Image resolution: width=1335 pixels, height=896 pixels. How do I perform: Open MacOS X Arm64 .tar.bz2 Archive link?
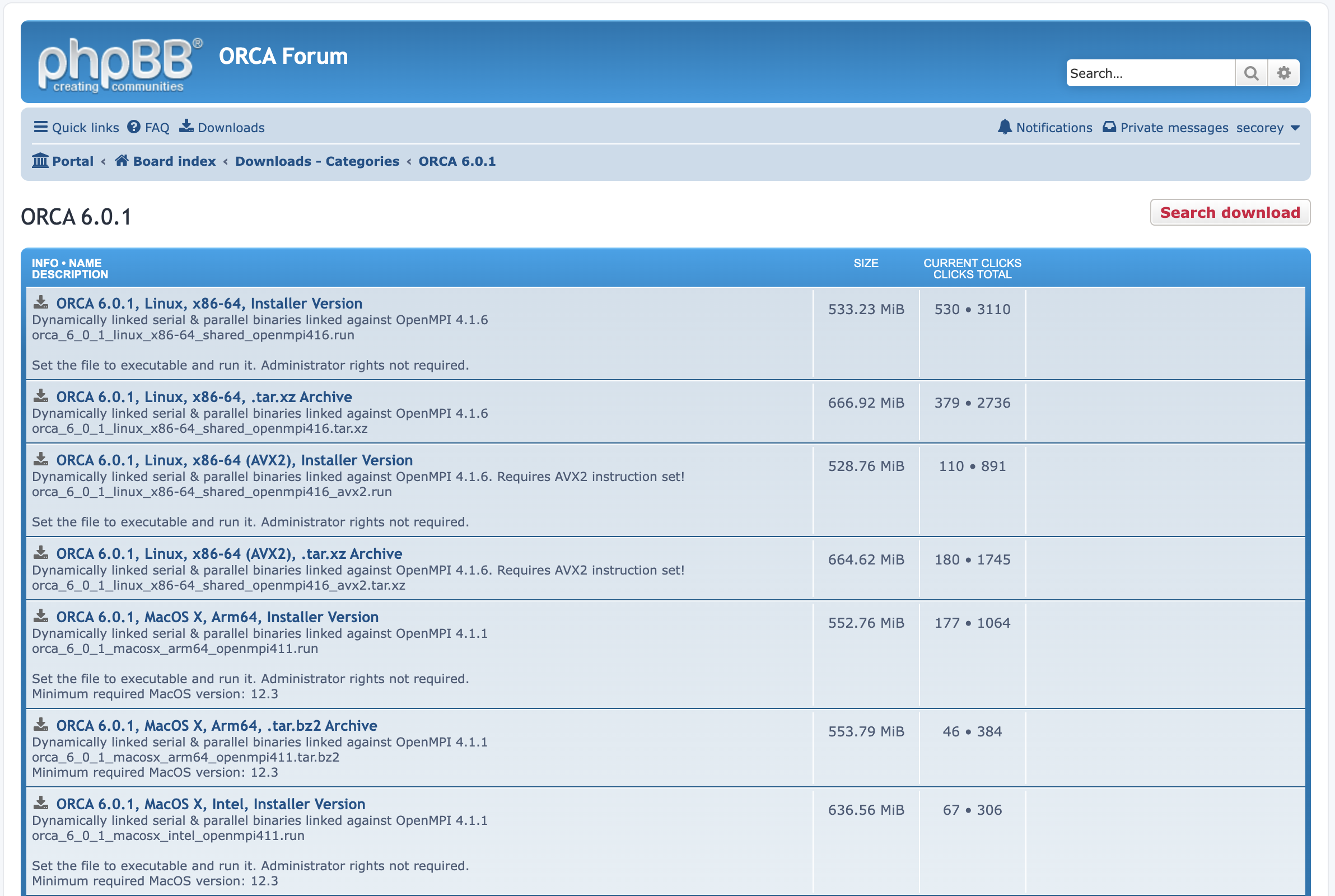[x=217, y=726]
